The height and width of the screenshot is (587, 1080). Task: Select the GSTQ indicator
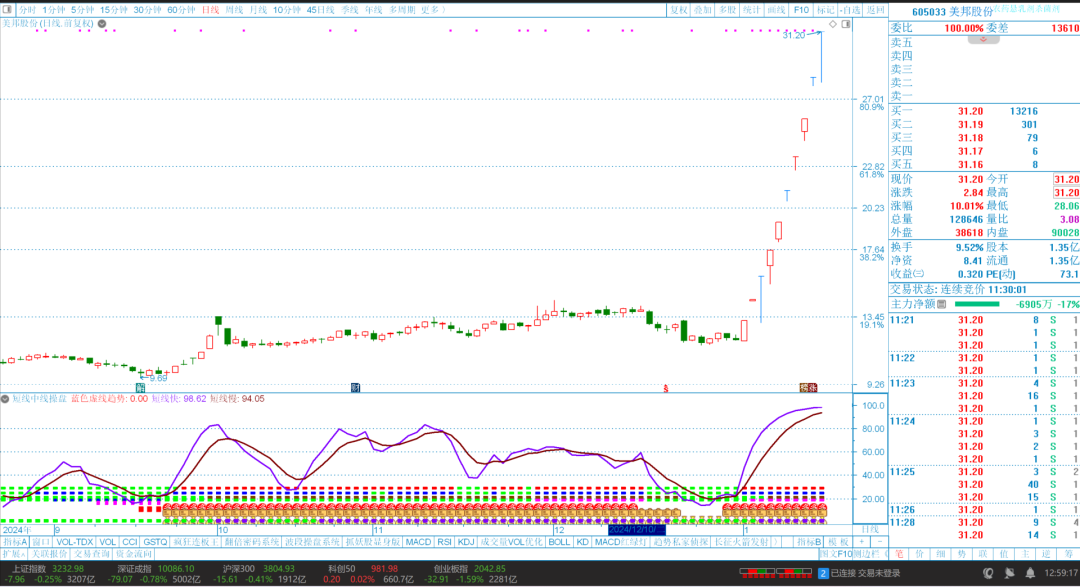[x=155, y=542]
